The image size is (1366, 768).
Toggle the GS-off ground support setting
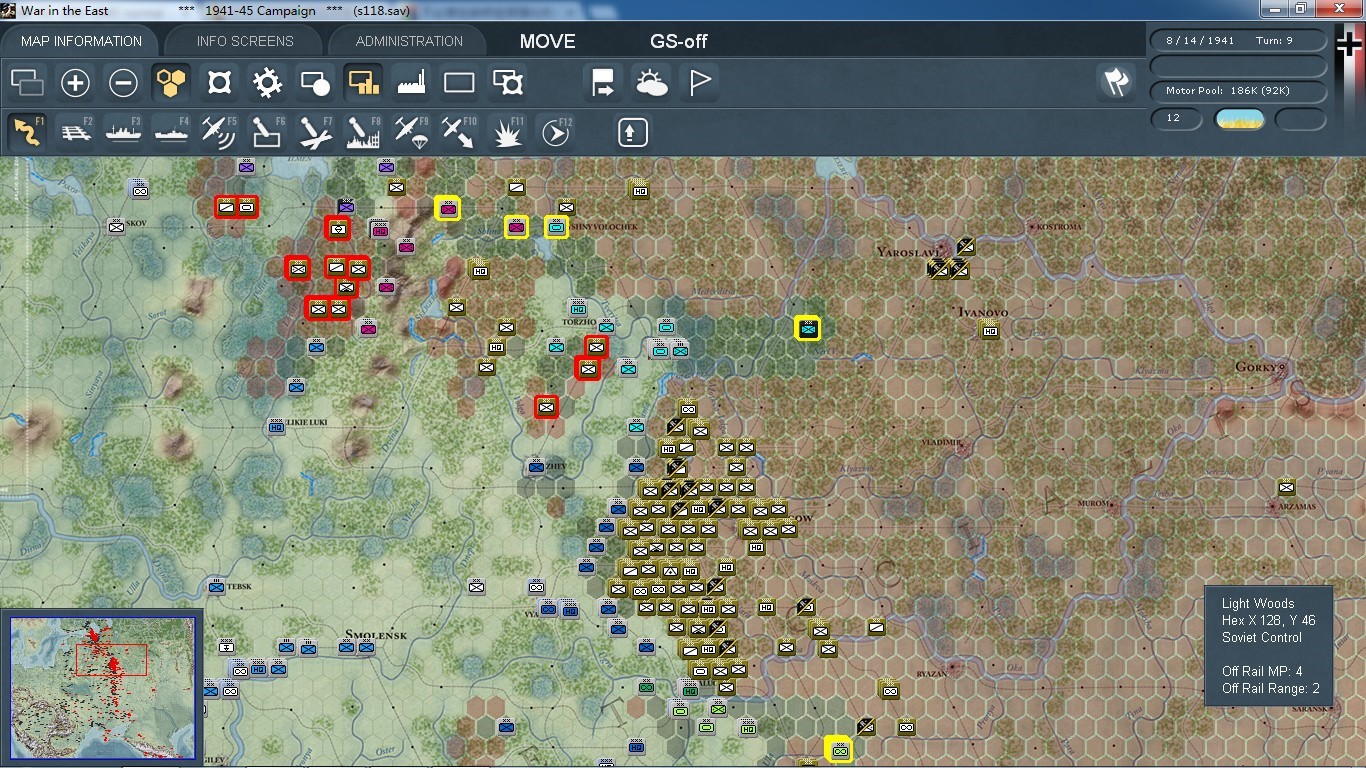point(679,41)
